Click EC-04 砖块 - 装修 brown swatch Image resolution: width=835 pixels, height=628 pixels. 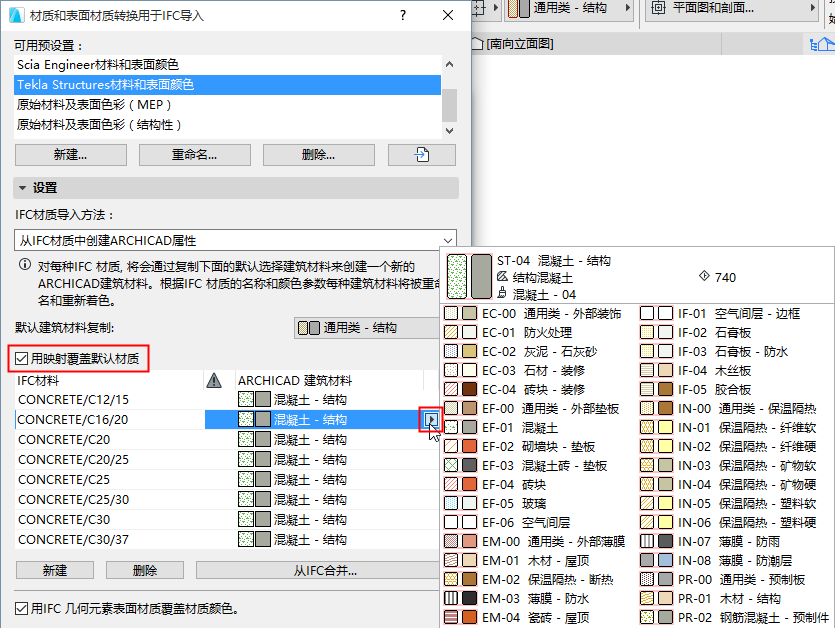point(469,389)
